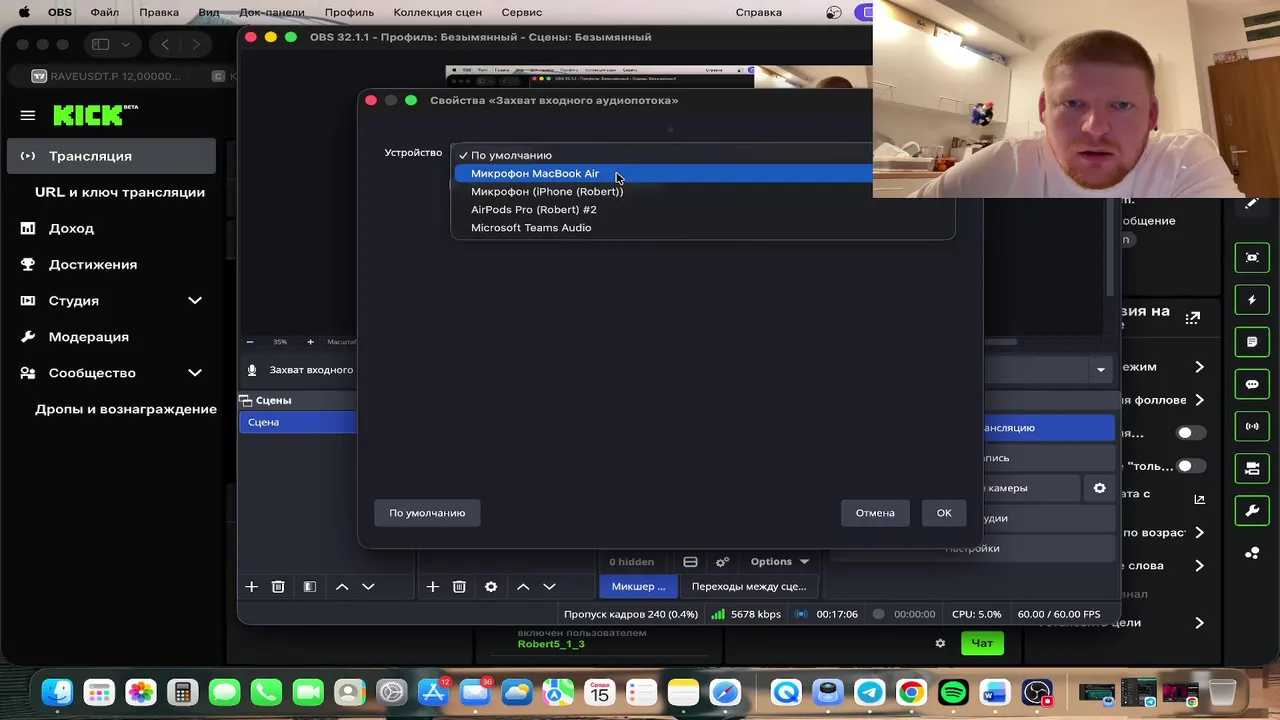Open Spotify from the Dock
Screen dimensions: 1280x720
tap(953, 692)
